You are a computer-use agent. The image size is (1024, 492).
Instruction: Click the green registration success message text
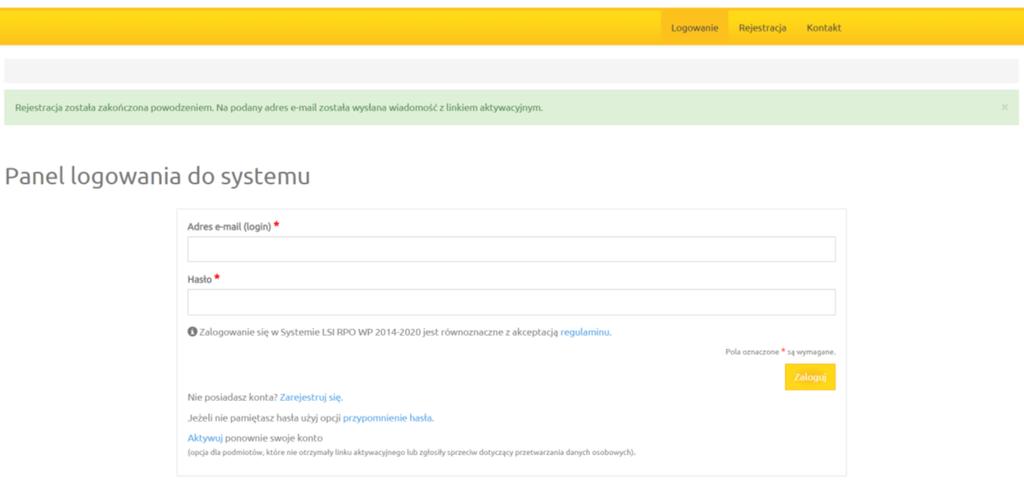coord(279,107)
